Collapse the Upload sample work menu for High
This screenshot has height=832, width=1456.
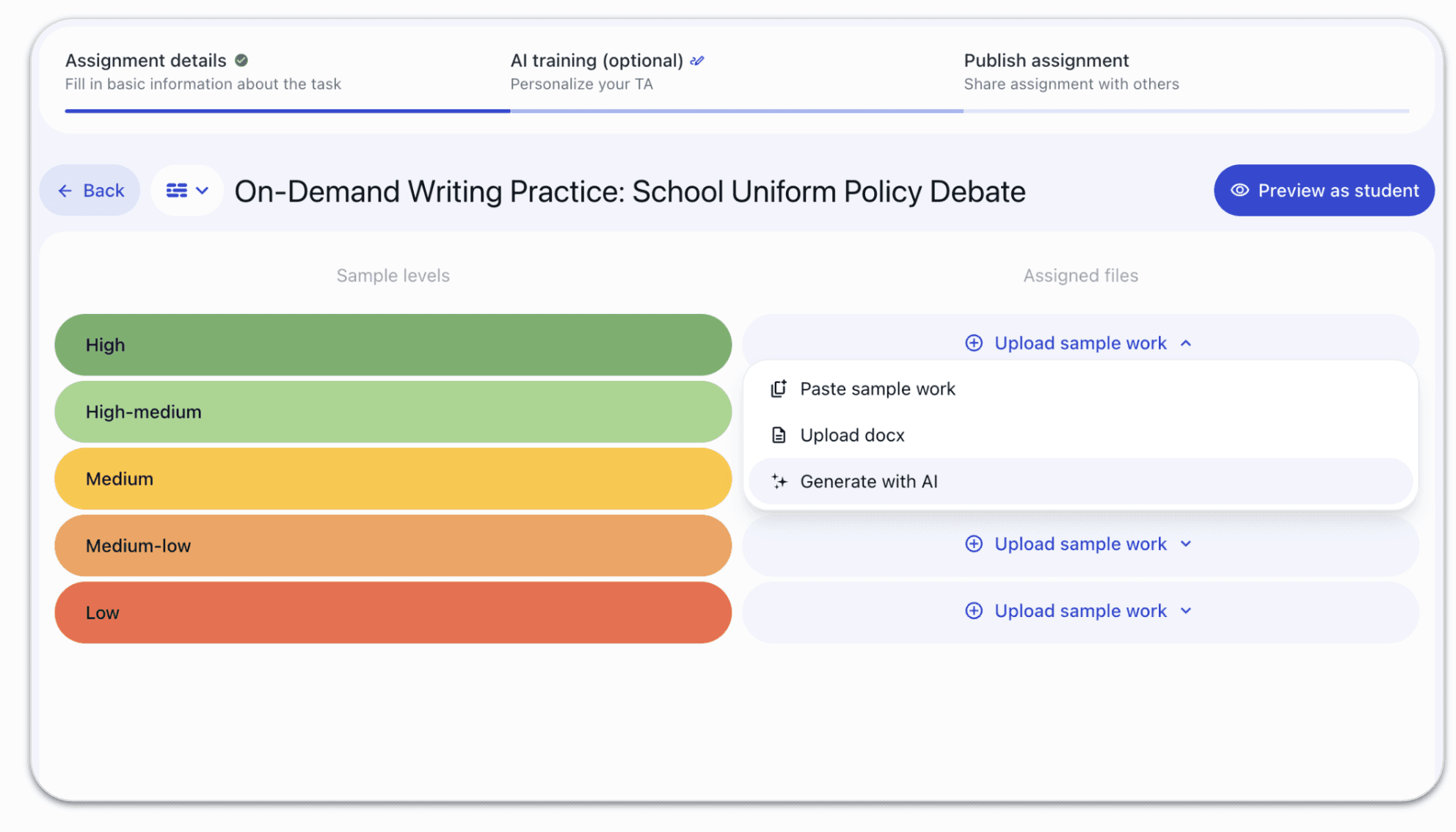1186,343
